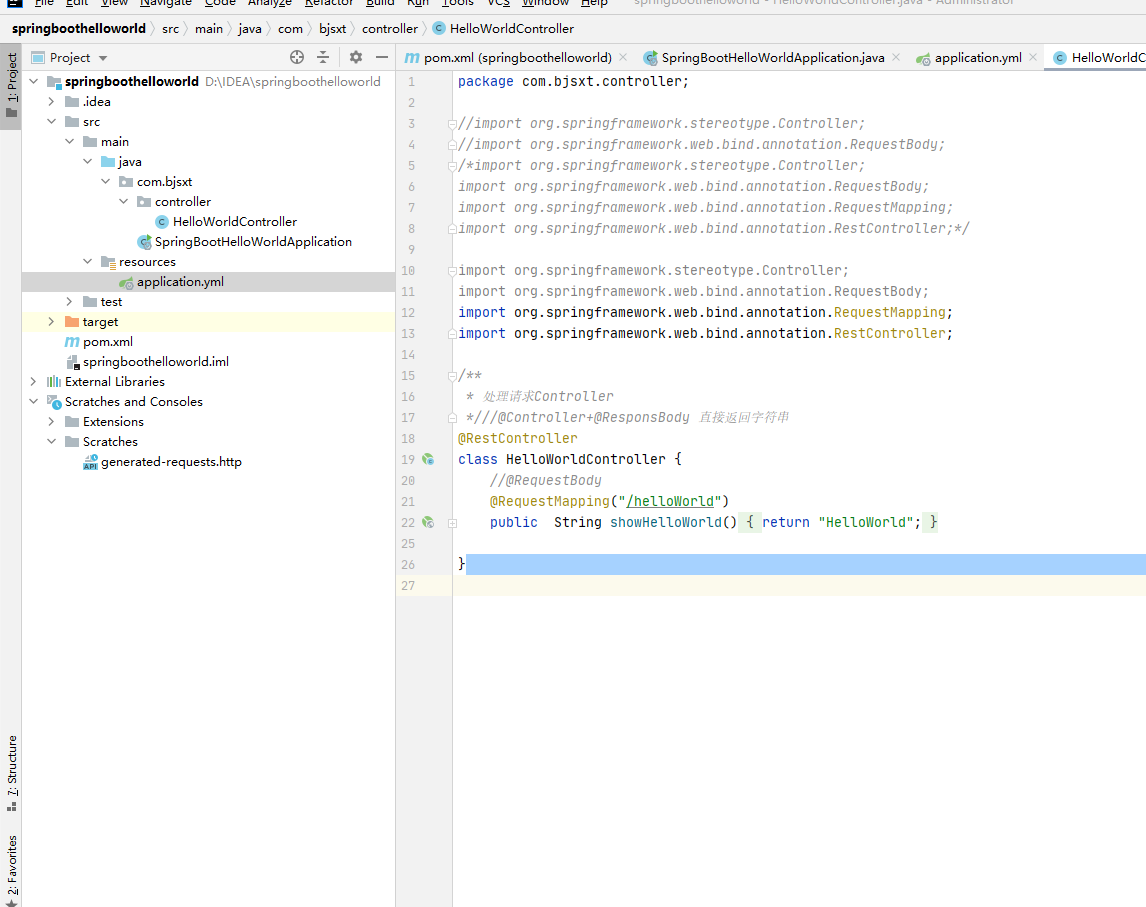Click the External Libraries icon
Screen dimensions: 1146x907
point(54,382)
